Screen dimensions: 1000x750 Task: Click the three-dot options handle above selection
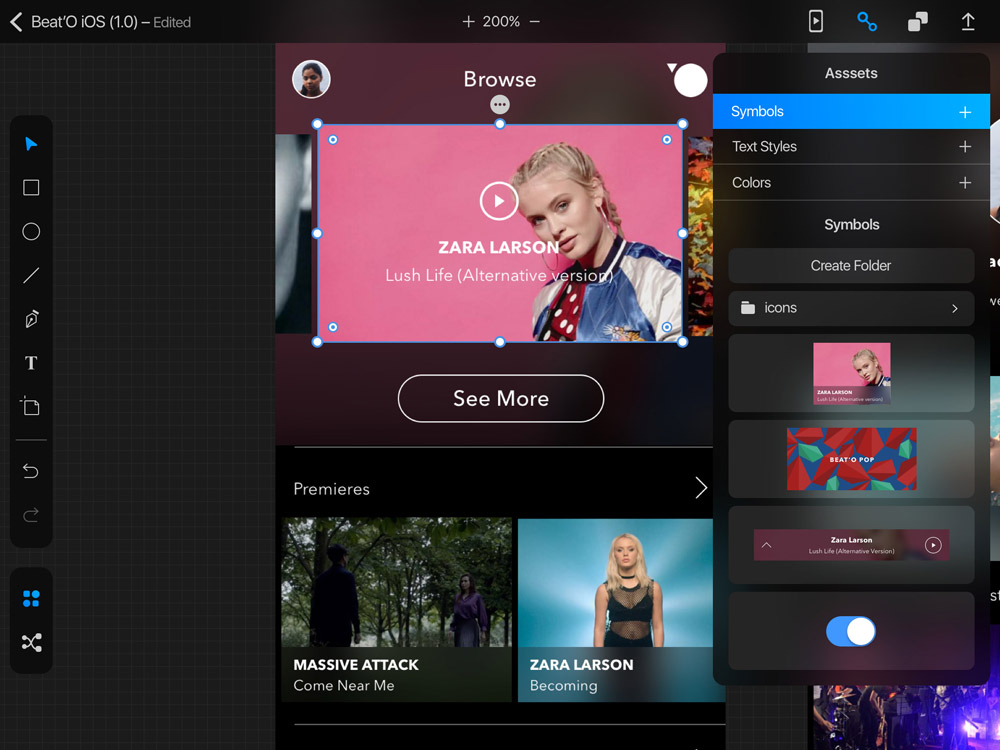tap(500, 104)
